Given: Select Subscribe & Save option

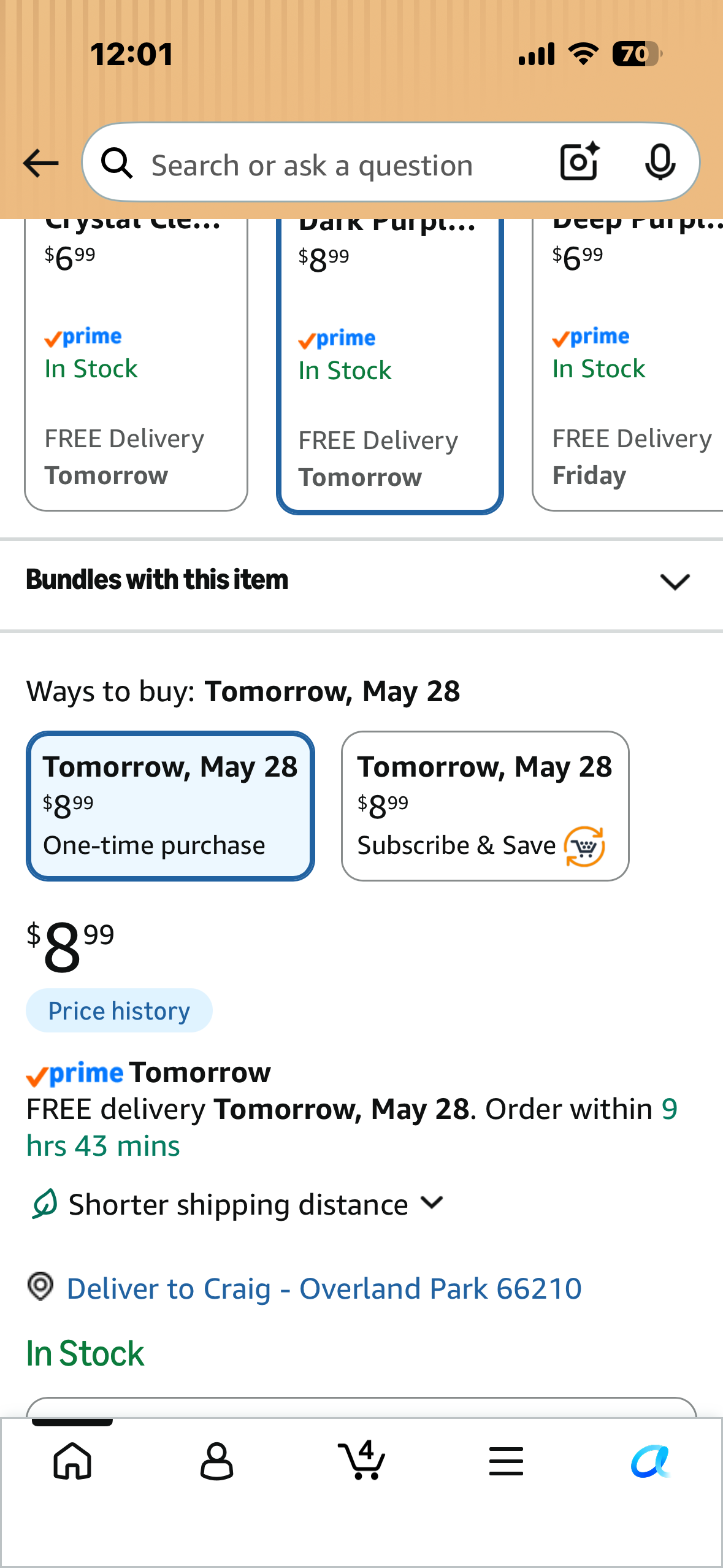Looking at the screenshot, I should click(485, 806).
